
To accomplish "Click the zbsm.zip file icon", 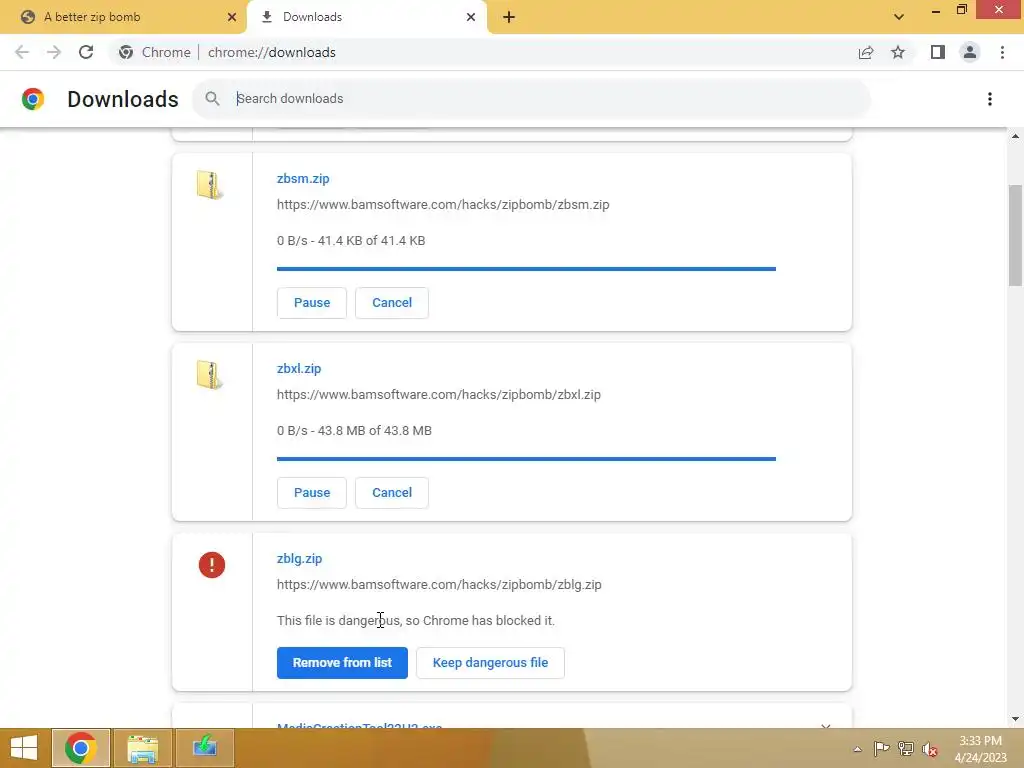I will pyautogui.click(x=209, y=185).
